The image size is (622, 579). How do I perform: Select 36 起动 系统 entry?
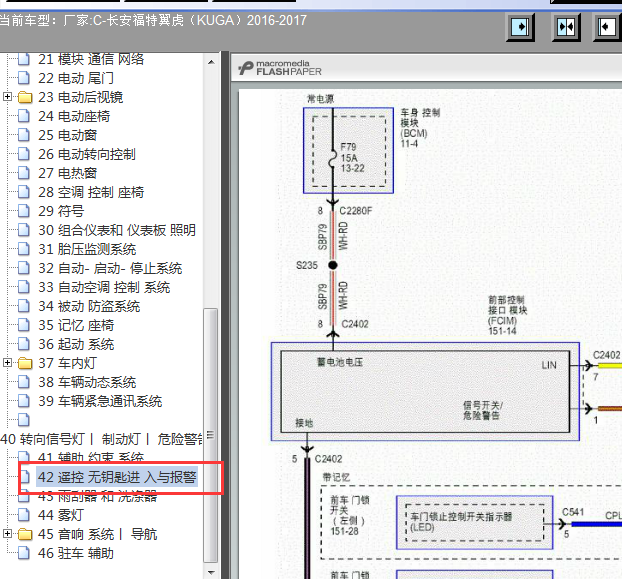[76, 344]
